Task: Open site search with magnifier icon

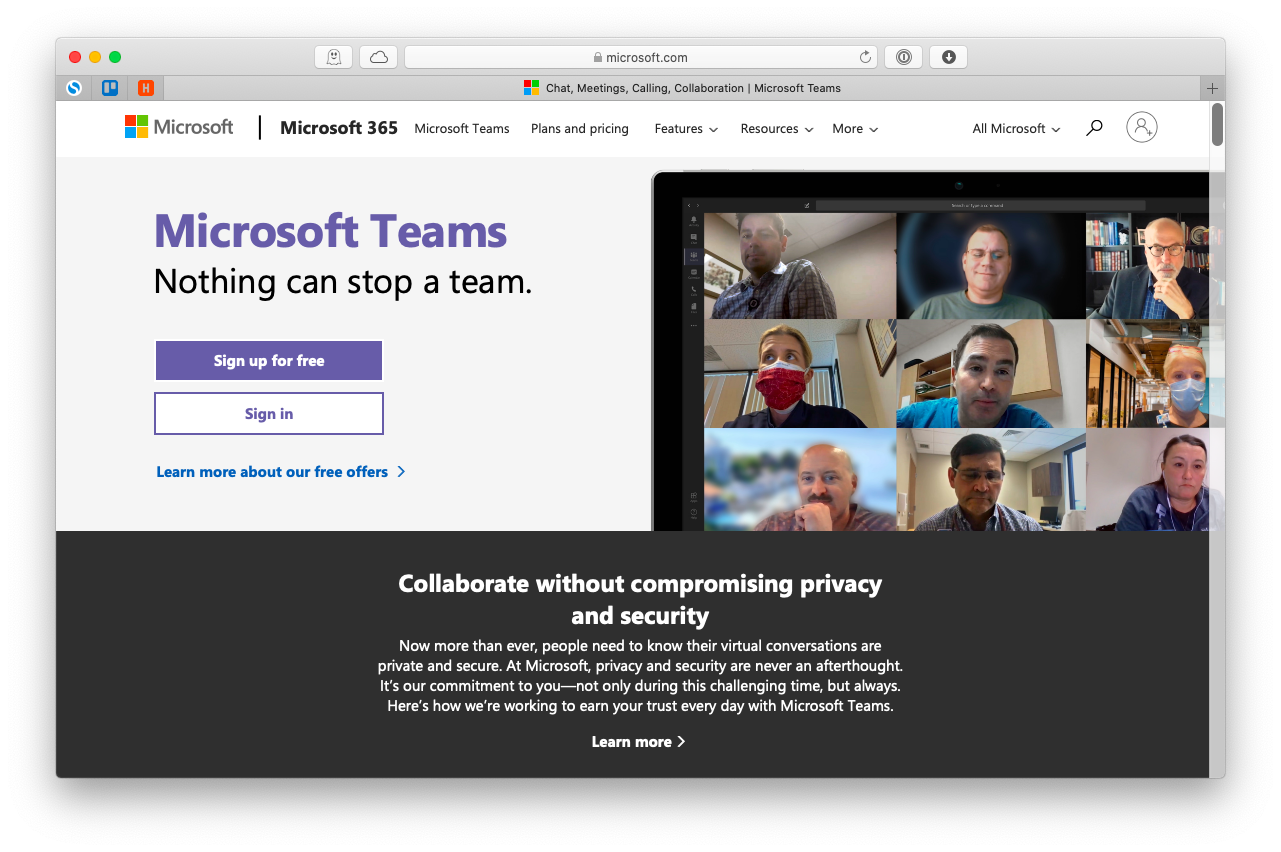Action: click(1094, 128)
